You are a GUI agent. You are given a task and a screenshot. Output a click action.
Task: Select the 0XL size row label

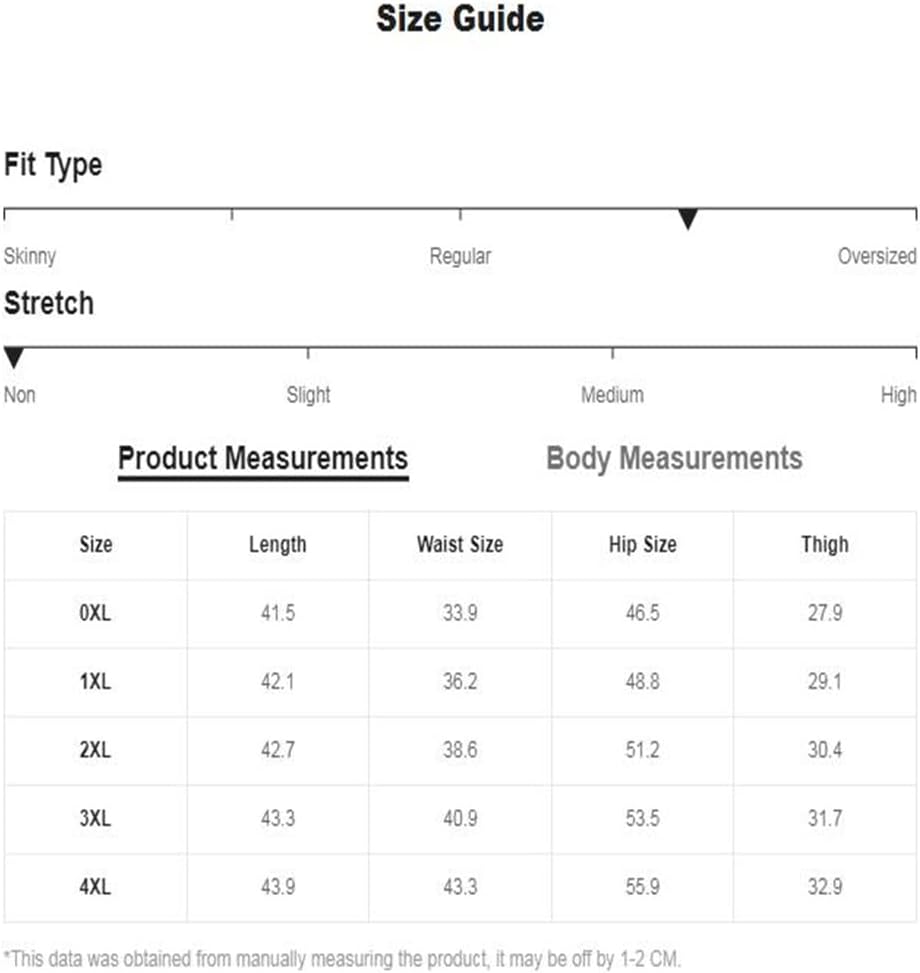[95, 613]
